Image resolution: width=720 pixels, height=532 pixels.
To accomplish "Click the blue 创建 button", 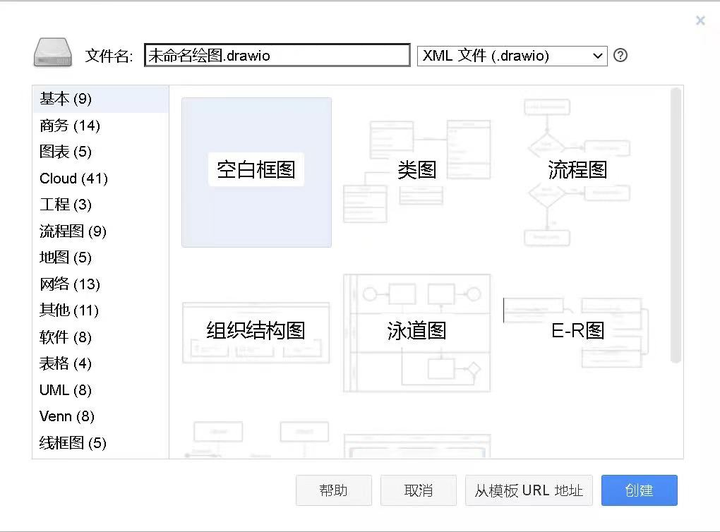I will 639,490.
